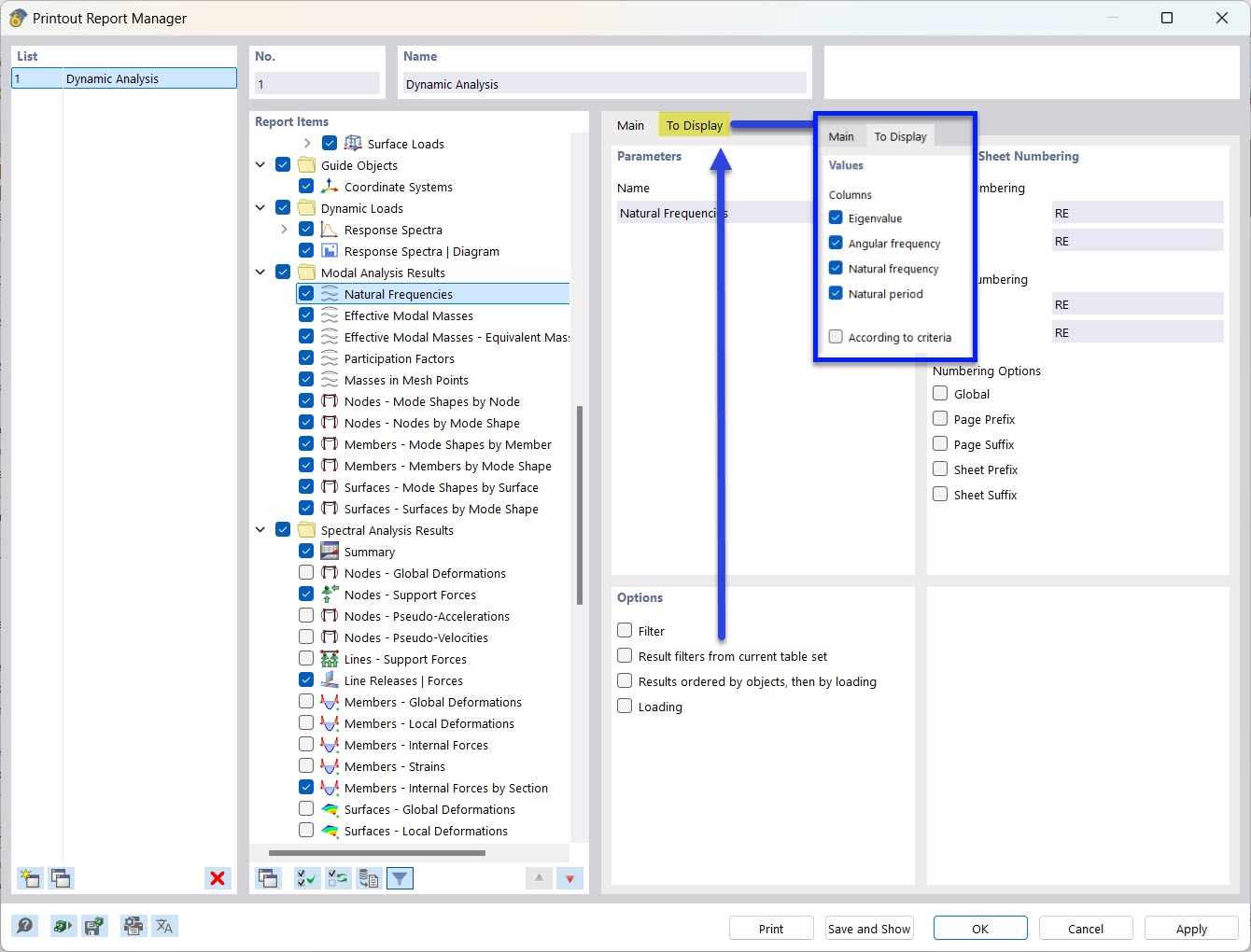This screenshot has height=952, width=1251.
Task: Tick the Loading option checkbox
Action: pyautogui.click(x=625, y=707)
